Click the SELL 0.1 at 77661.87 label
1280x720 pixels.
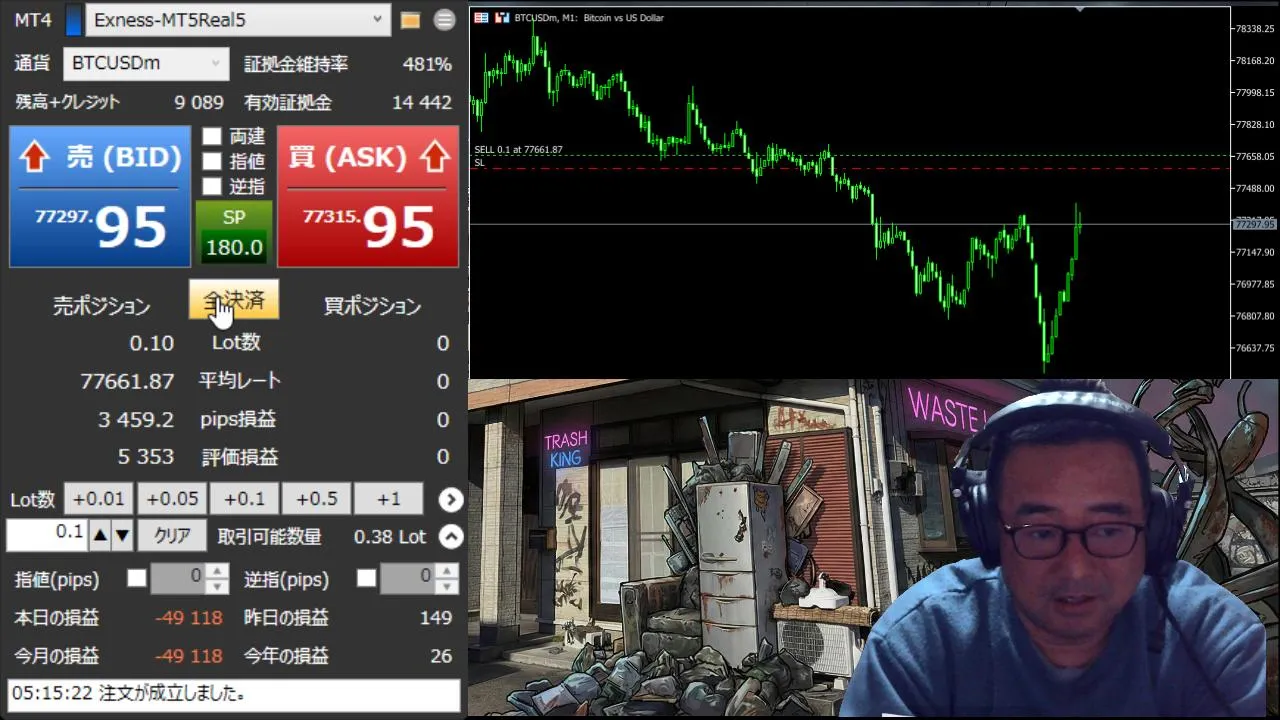tap(518, 150)
